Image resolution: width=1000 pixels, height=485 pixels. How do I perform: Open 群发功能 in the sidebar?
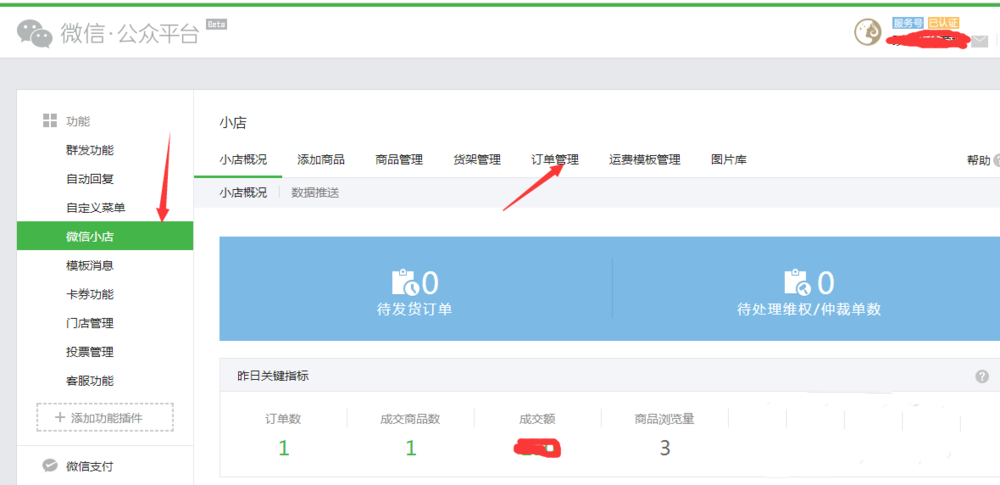(x=90, y=150)
